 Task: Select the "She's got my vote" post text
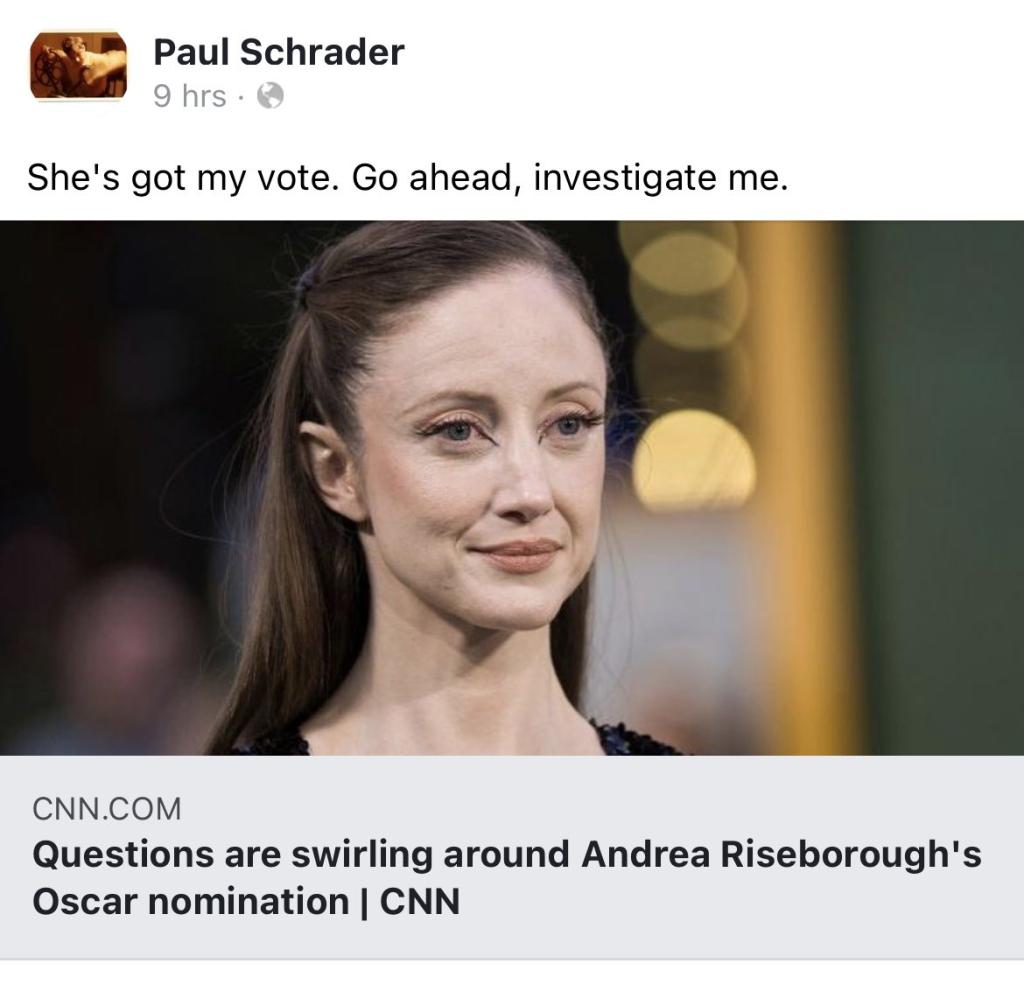pyautogui.click(x=408, y=178)
